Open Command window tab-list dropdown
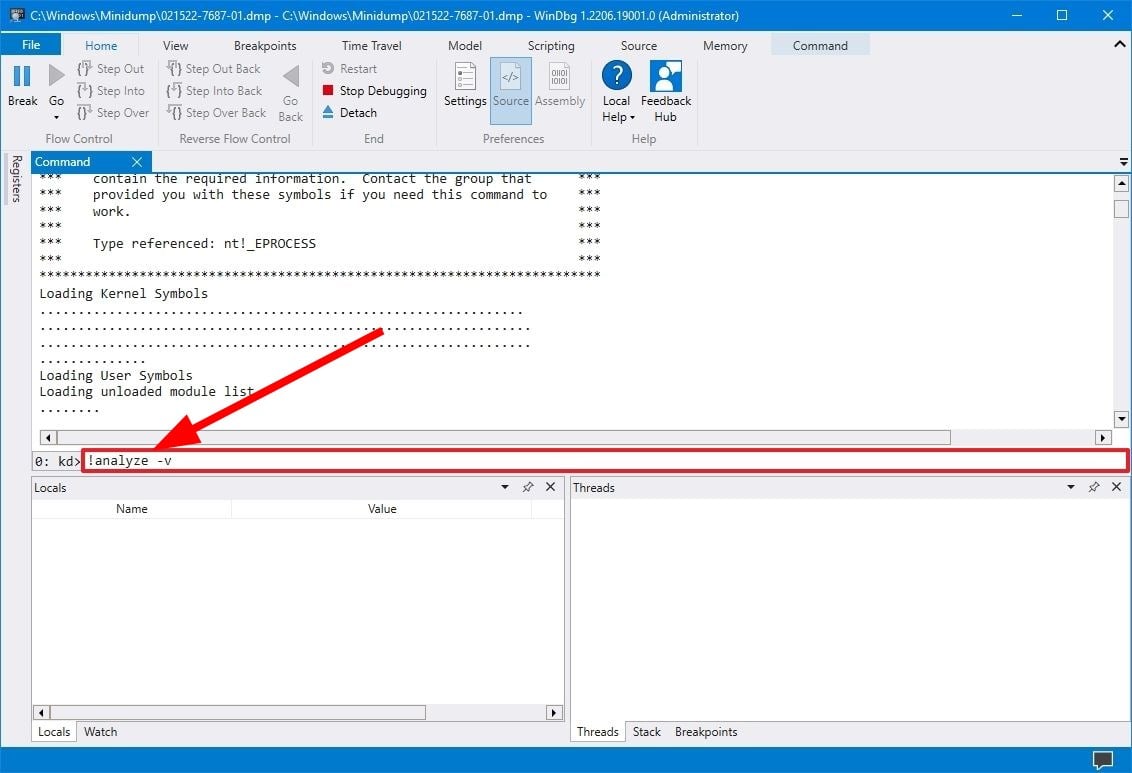Viewport: 1132px width, 773px height. tap(1123, 162)
